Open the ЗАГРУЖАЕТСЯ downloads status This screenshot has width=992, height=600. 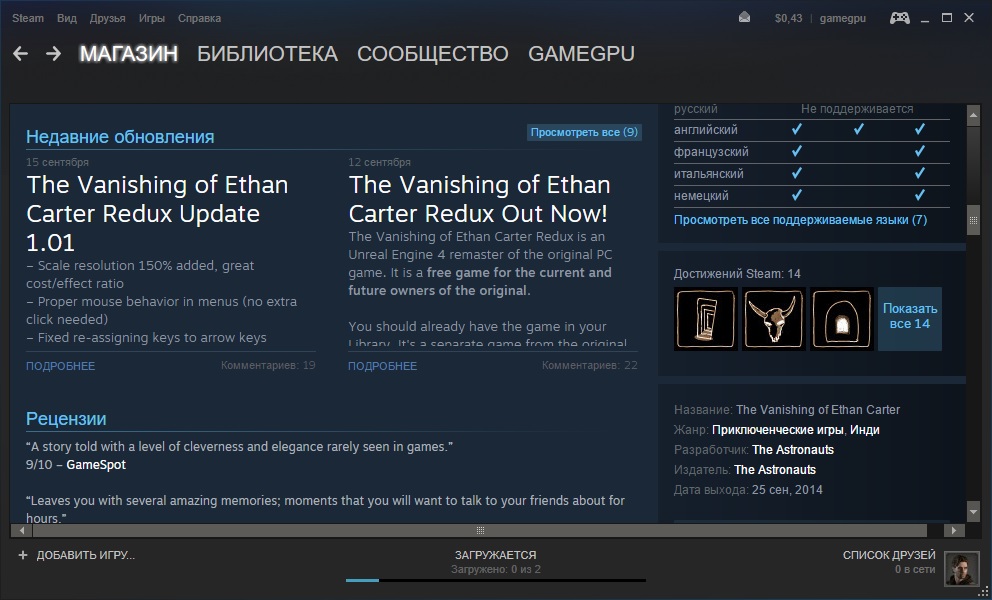pyautogui.click(x=495, y=555)
